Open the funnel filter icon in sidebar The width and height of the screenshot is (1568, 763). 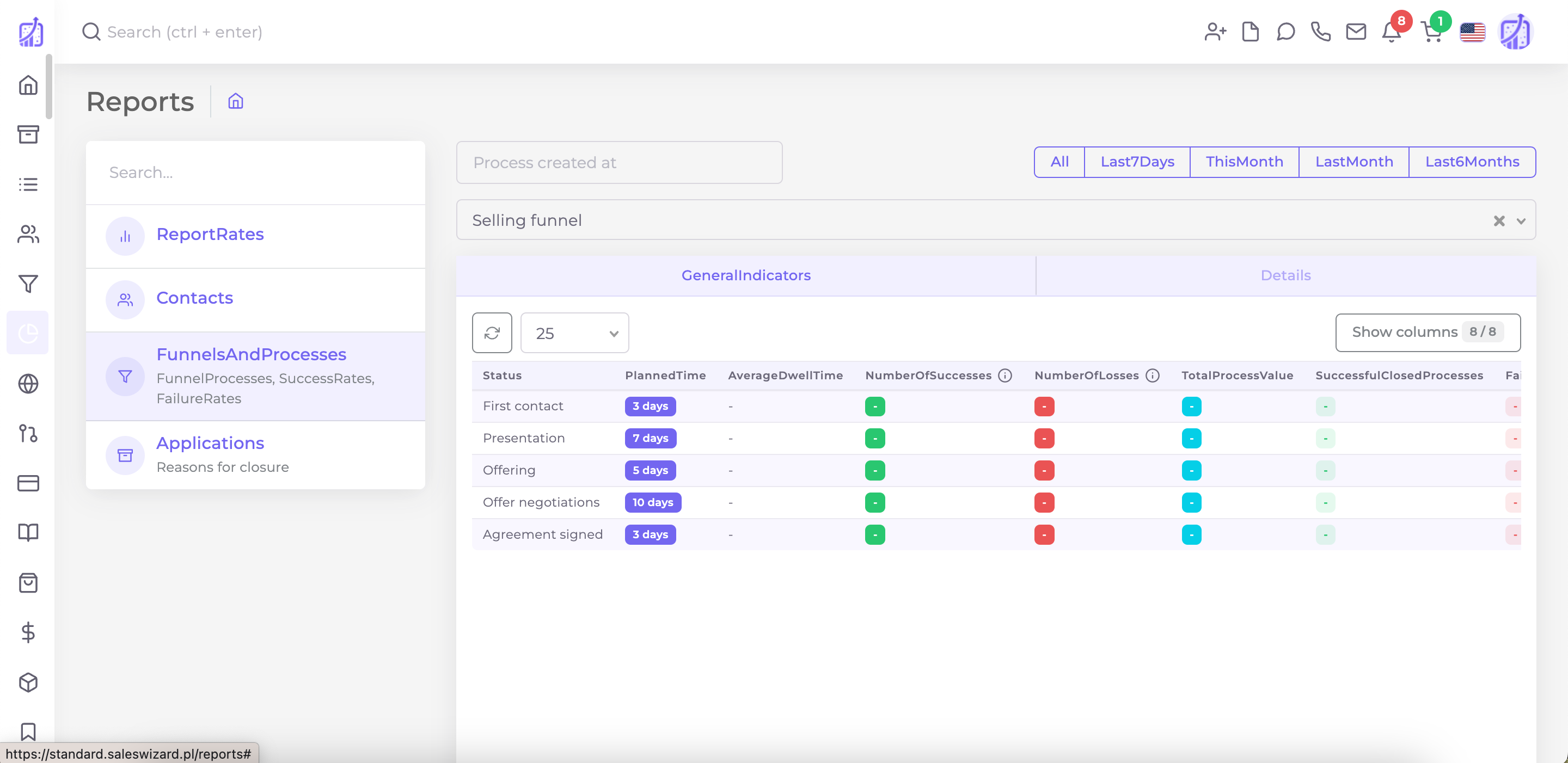(28, 284)
